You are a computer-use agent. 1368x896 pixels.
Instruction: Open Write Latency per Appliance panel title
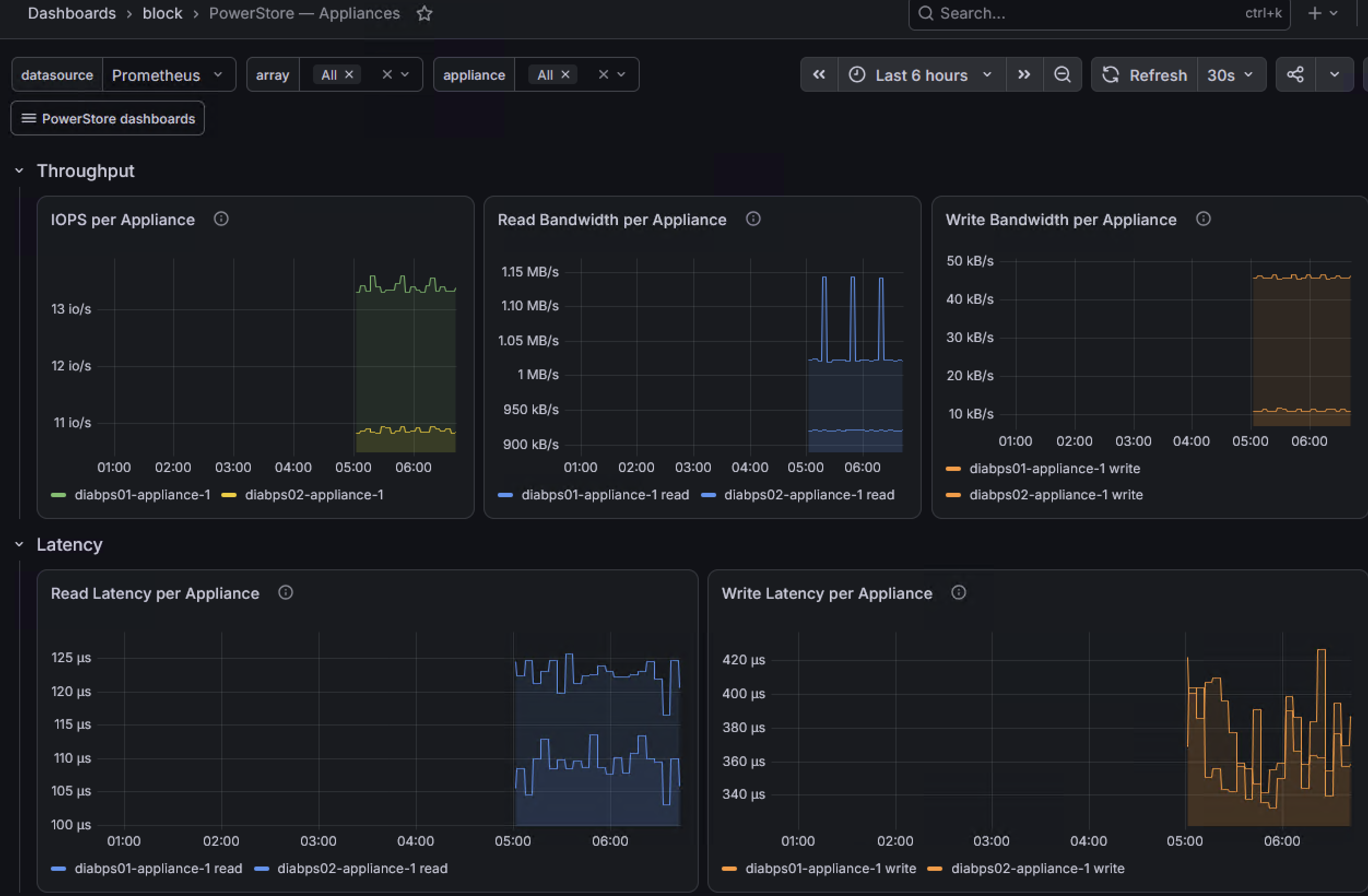(x=827, y=593)
